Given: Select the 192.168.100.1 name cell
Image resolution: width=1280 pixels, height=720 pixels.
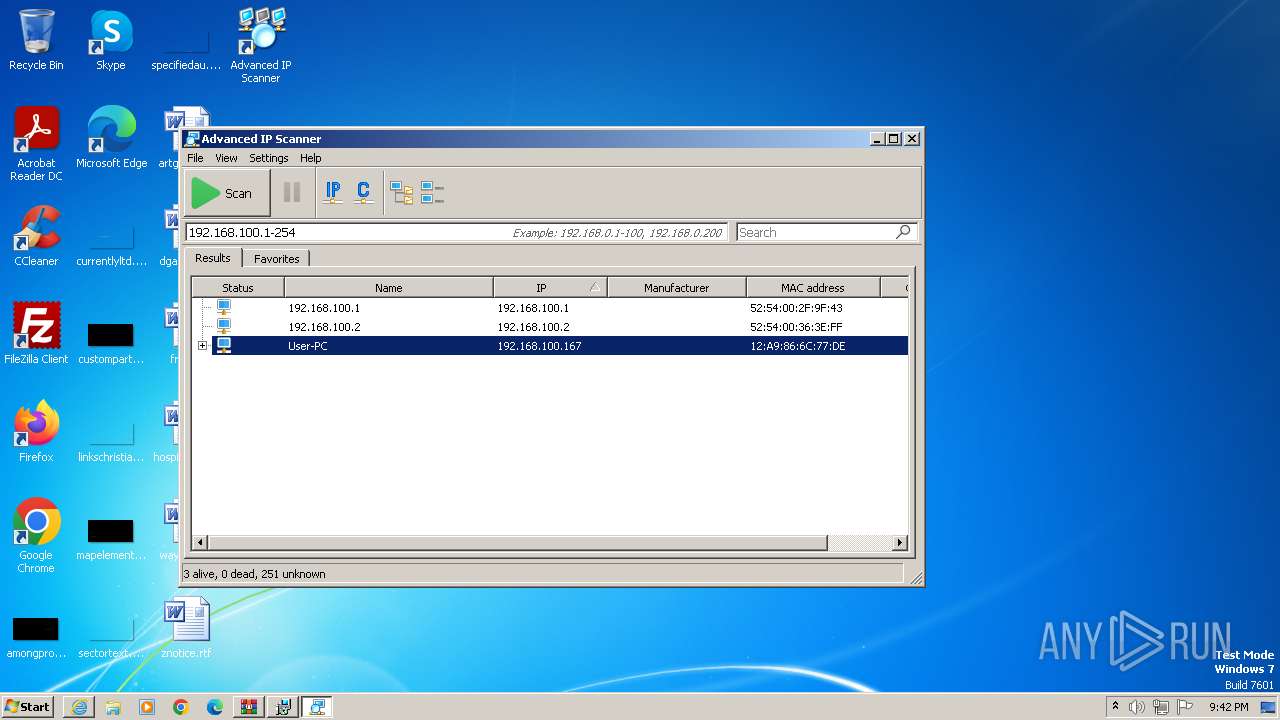Looking at the screenshot, I should tap(324, 308).
